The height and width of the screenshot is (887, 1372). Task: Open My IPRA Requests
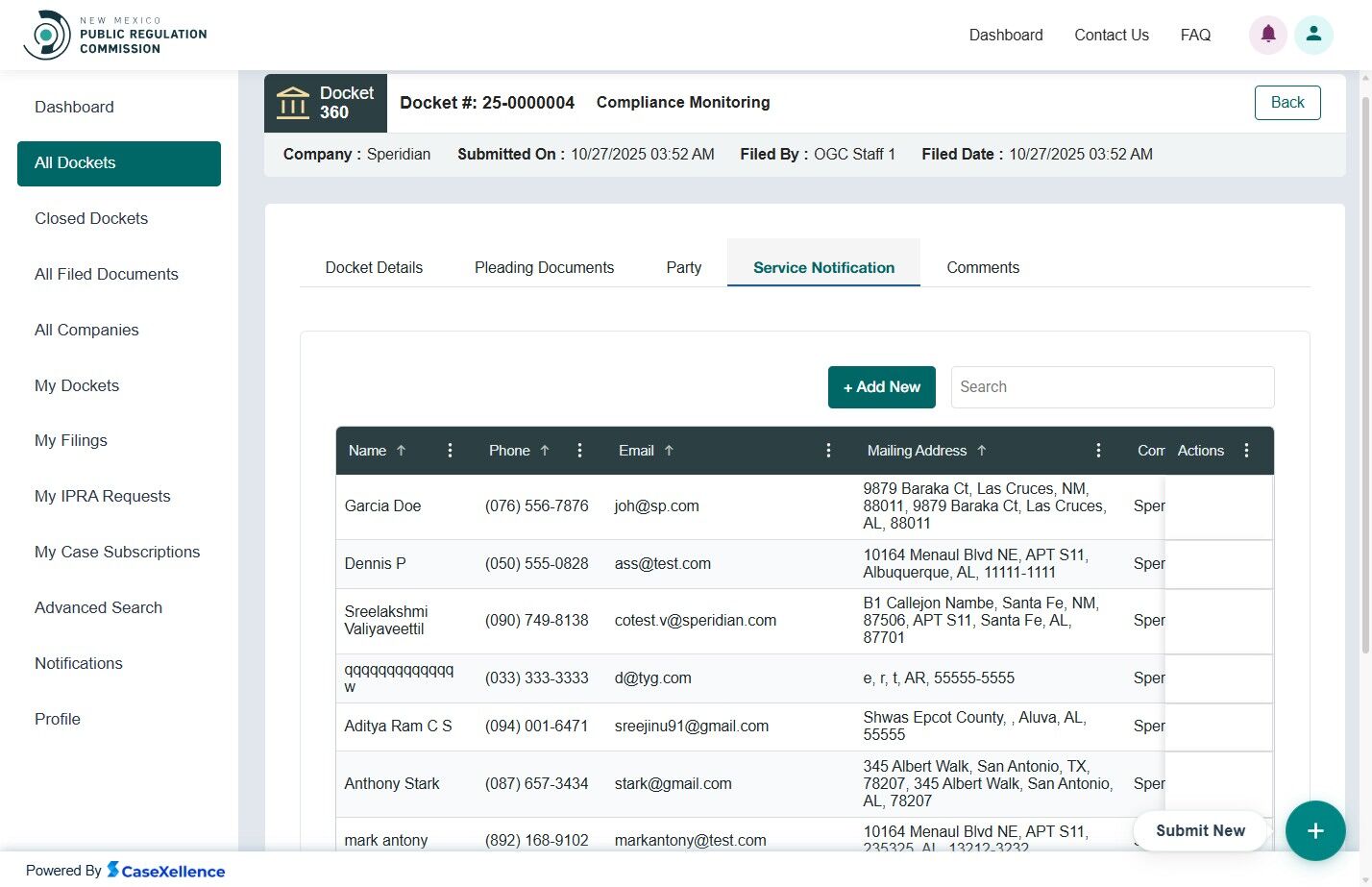click(x=102, y=497)
